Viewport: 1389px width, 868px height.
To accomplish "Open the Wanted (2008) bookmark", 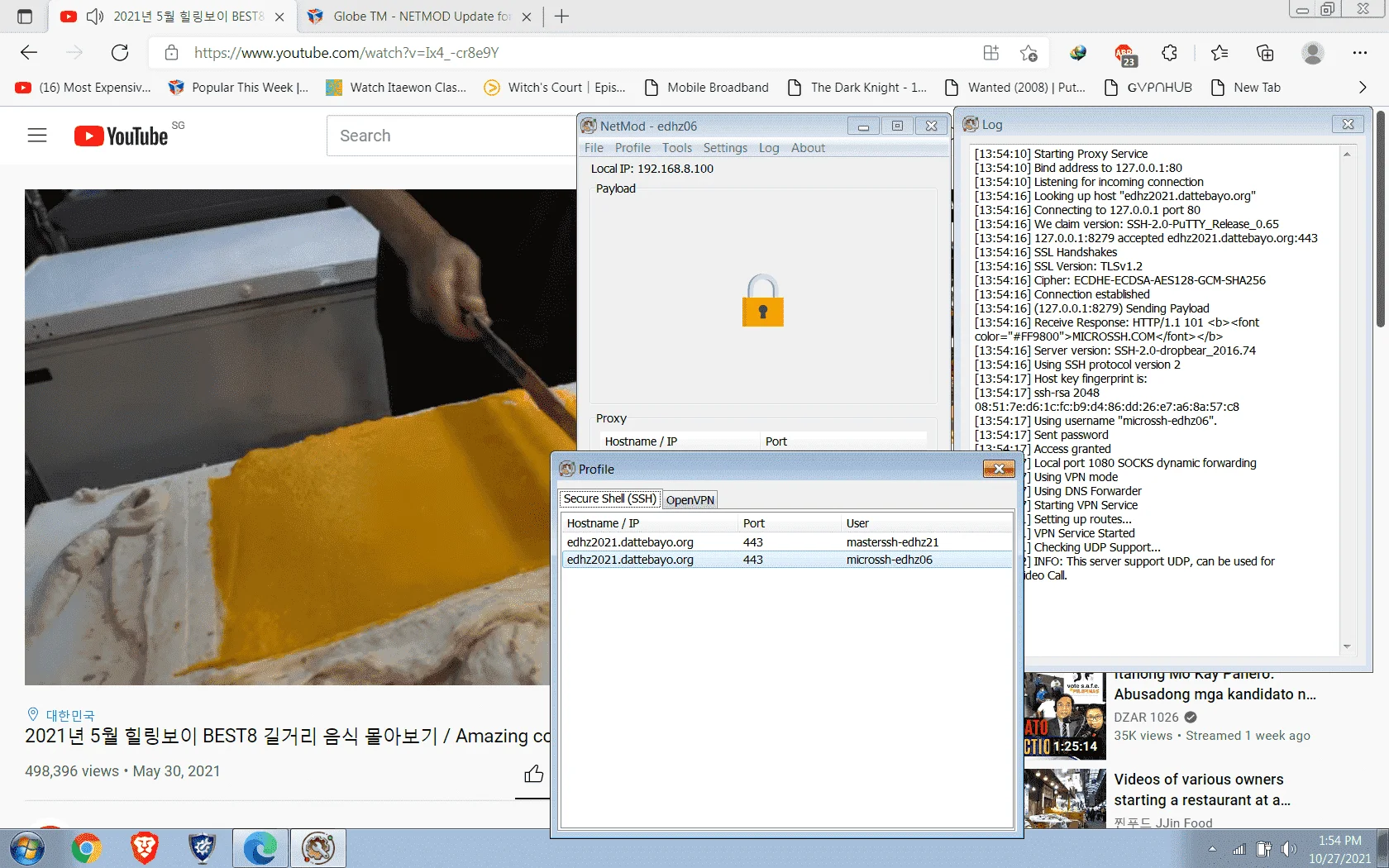I will click(1015, 88).
